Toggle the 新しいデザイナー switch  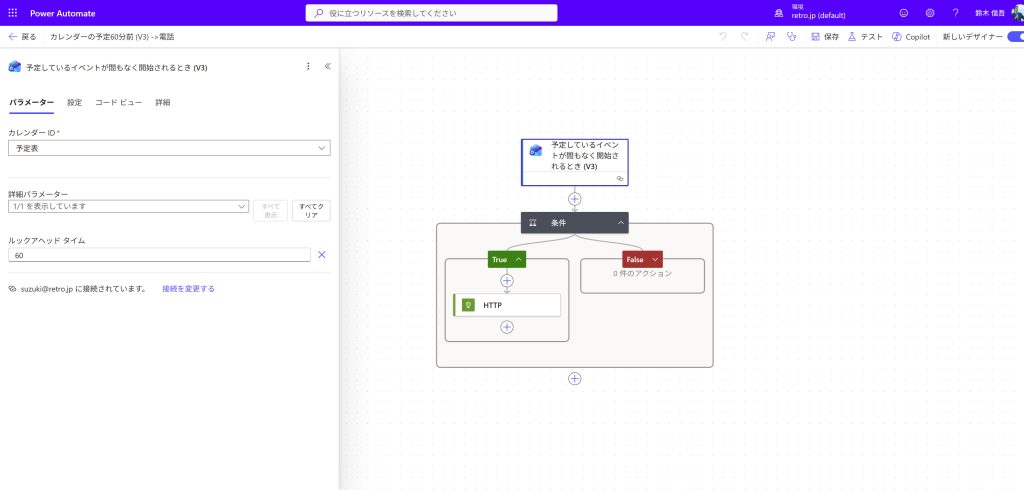click(x=1014, y=37)
